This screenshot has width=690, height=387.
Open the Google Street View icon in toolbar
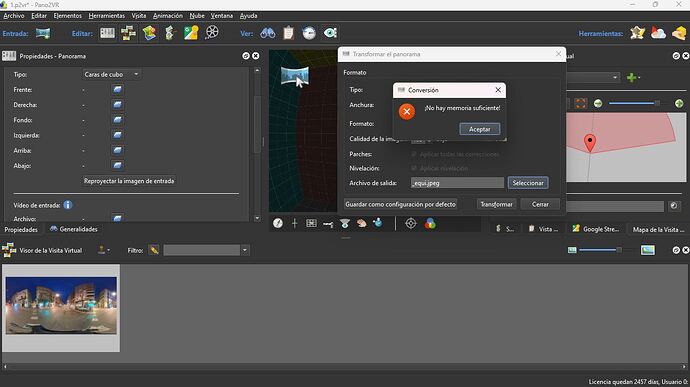click(x=191, y=33)
